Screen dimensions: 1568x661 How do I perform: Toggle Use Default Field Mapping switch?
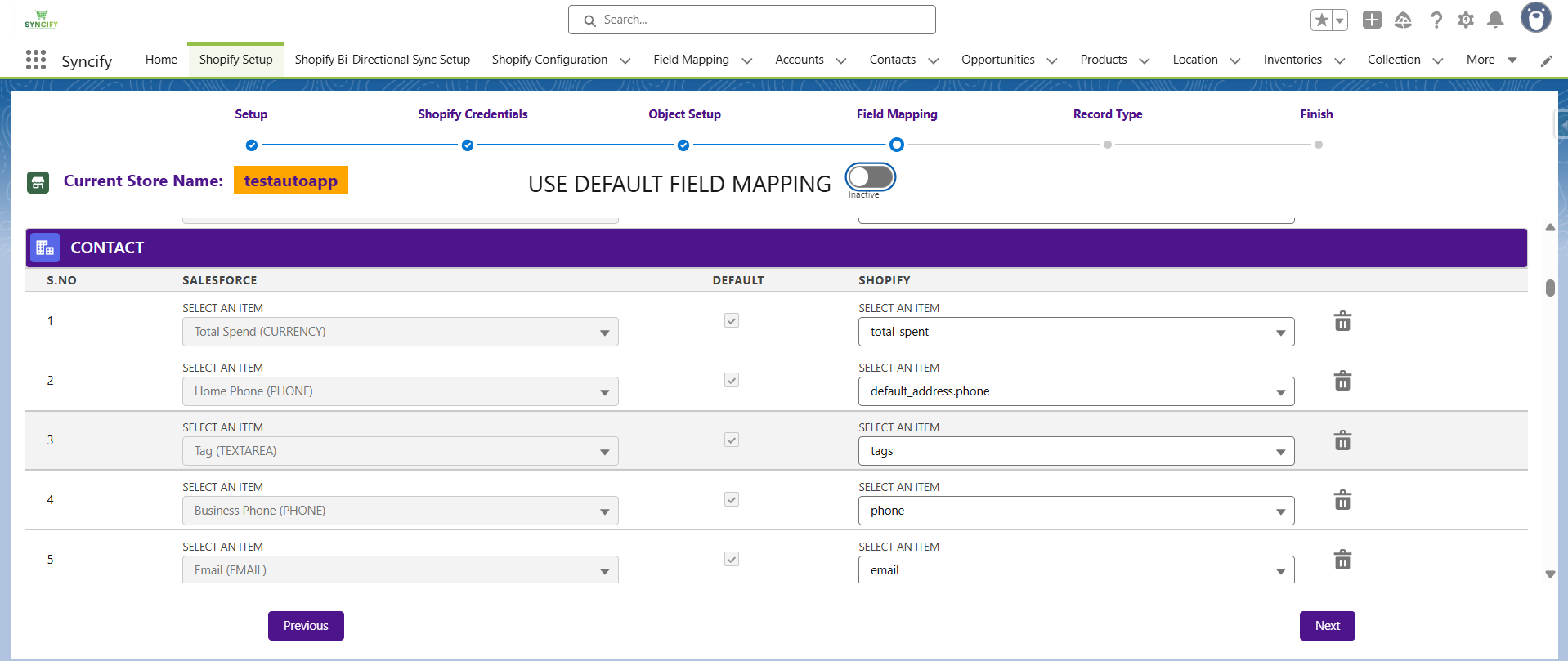coord(871,176)
